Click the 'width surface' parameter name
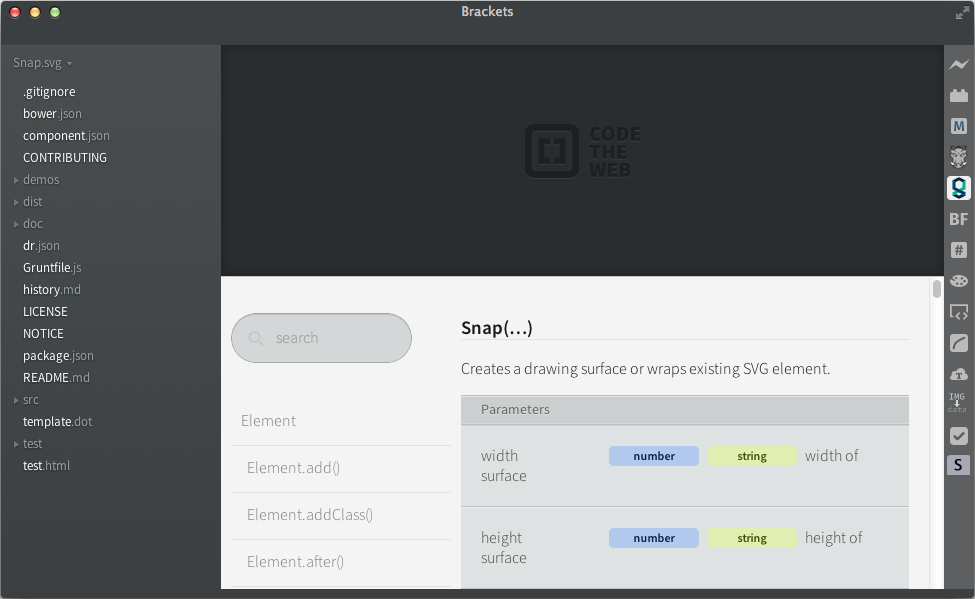975x599 pixels. (504, 466)
